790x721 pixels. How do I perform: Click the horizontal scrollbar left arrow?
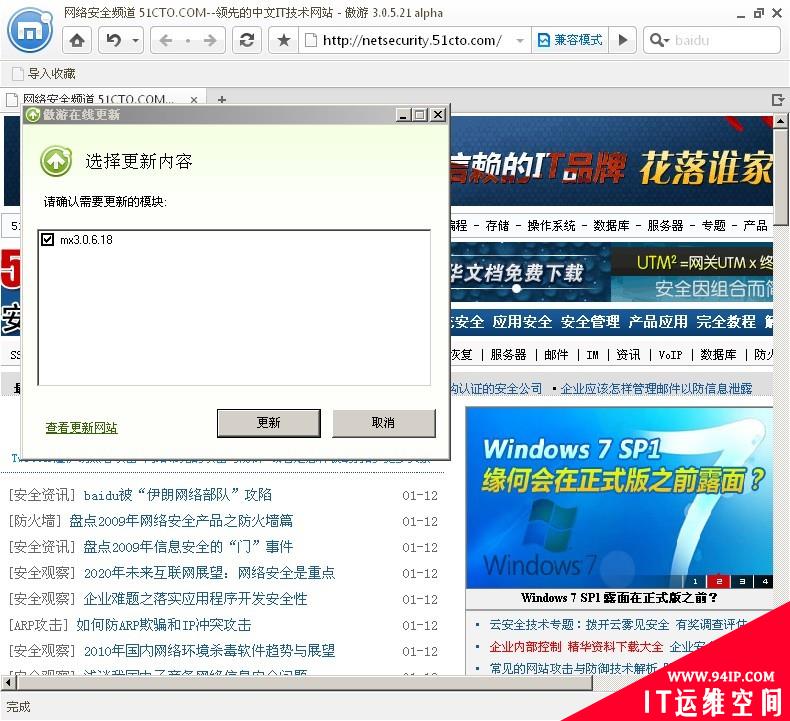8,683
